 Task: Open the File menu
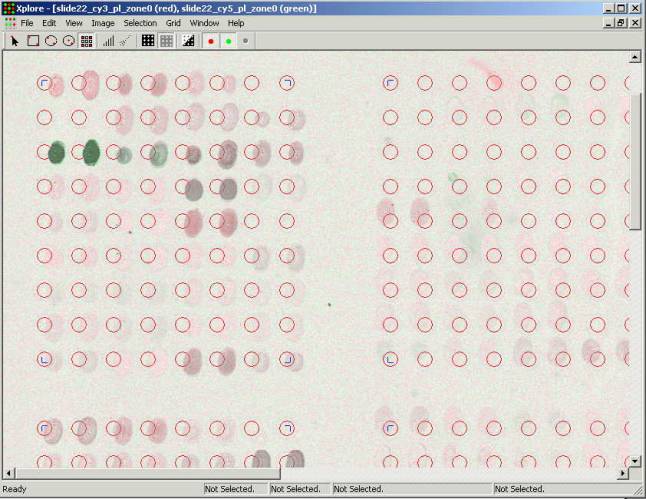(x=27, y=22)
